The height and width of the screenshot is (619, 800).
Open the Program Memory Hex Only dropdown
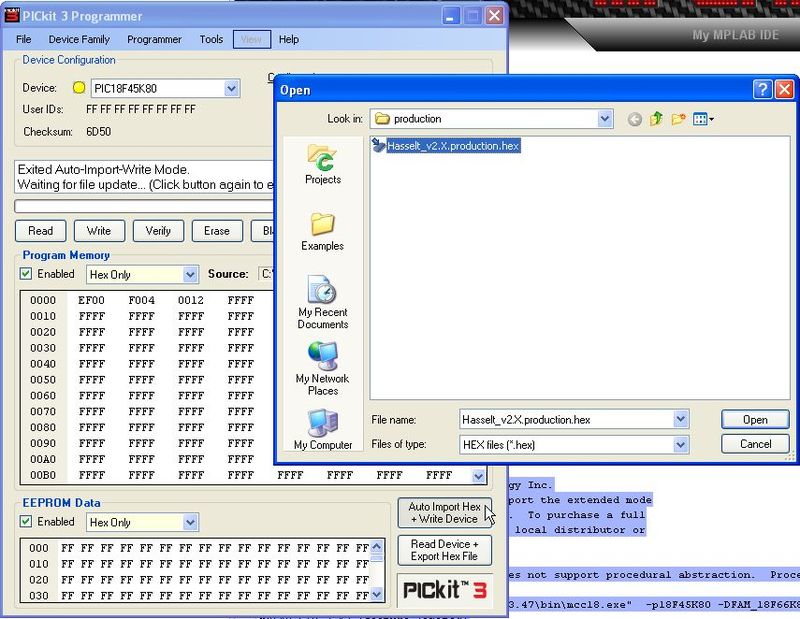pos(188,273)
